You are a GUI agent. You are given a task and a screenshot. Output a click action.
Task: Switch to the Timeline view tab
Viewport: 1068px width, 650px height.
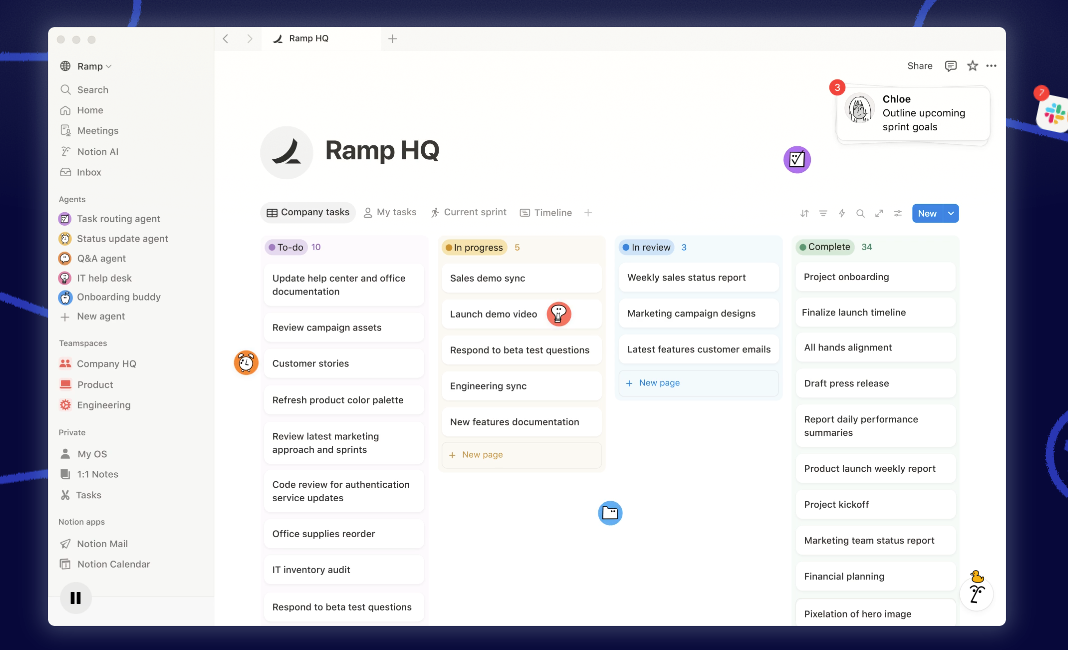tap(546, 212)
